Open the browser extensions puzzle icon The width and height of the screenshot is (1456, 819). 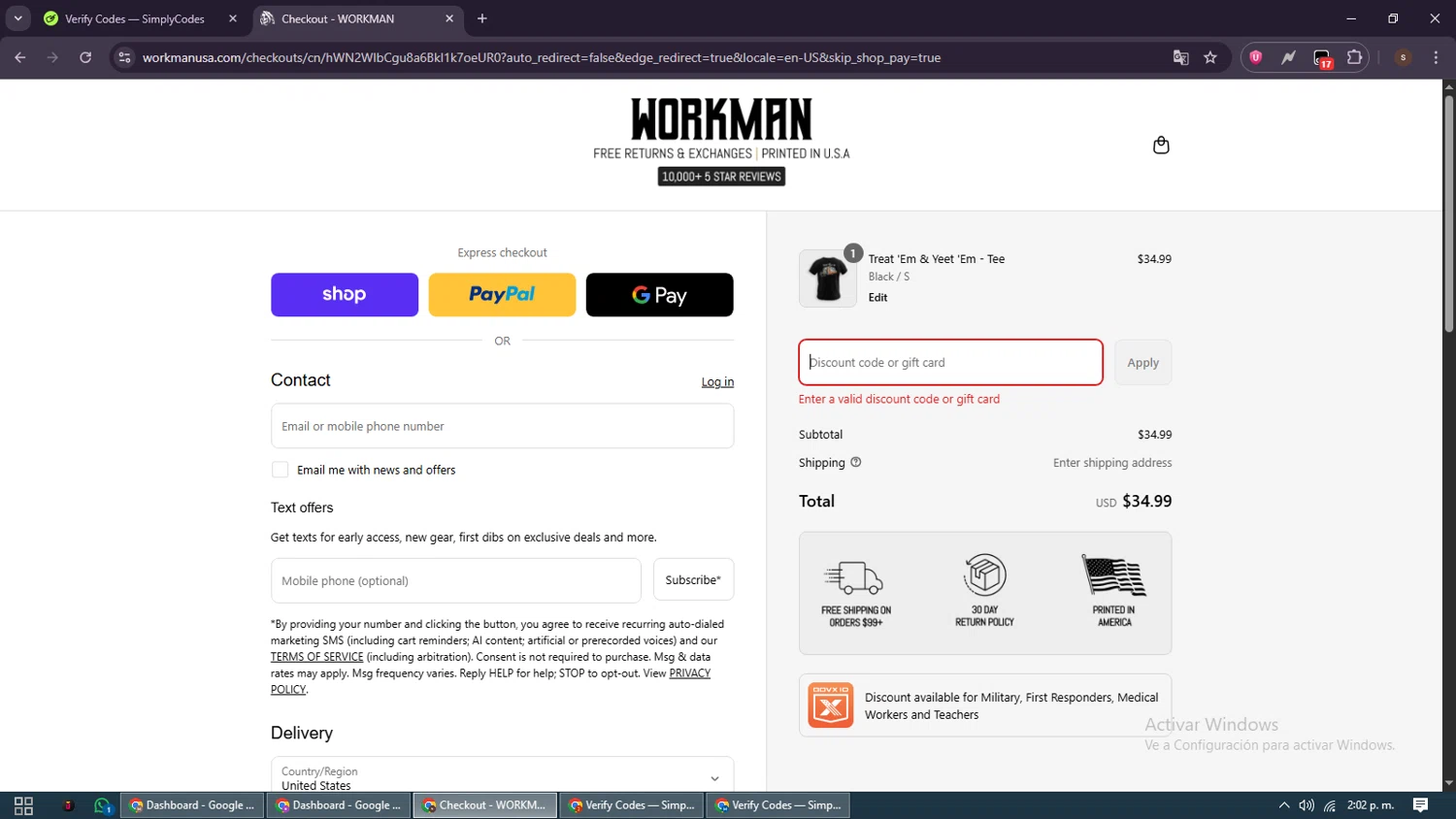(1355, 57)
